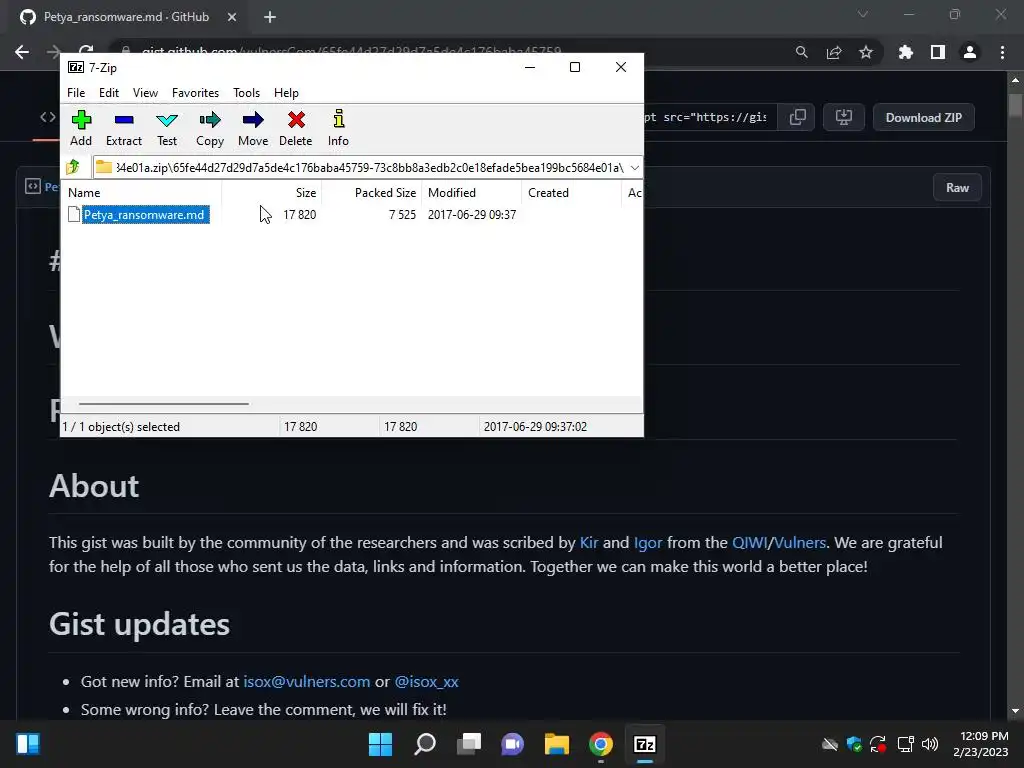Screen dimensions: 1024x768
Task: Click the Chrome address bar URL
Action: tap(351, 52)
